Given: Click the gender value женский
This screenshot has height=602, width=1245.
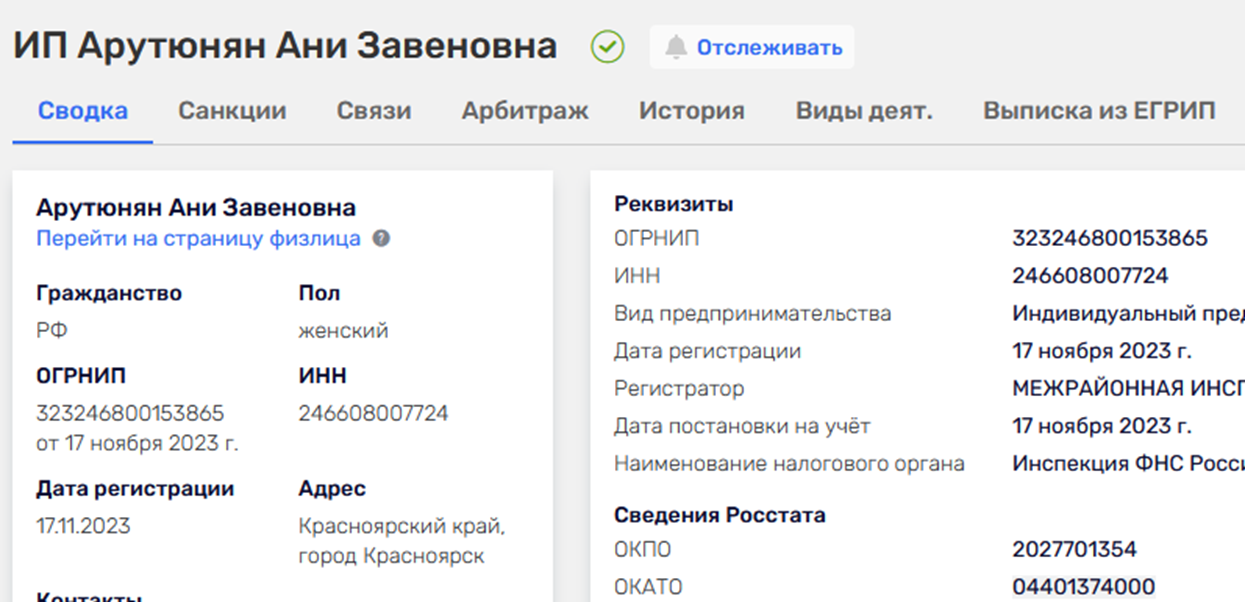Looking at the screenshot, I should pos(343,331).
